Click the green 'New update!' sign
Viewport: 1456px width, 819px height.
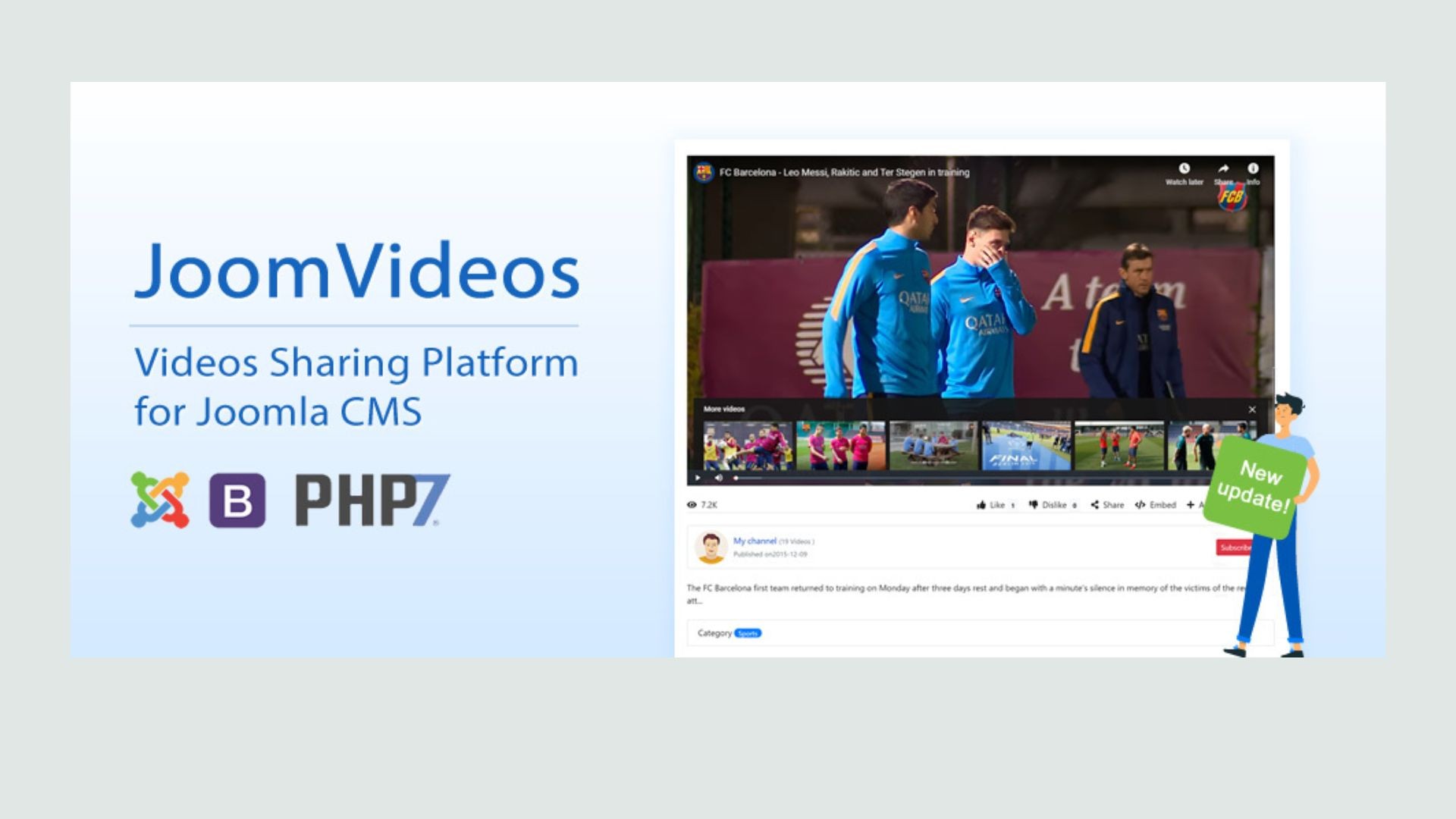tap(1255, 486)
